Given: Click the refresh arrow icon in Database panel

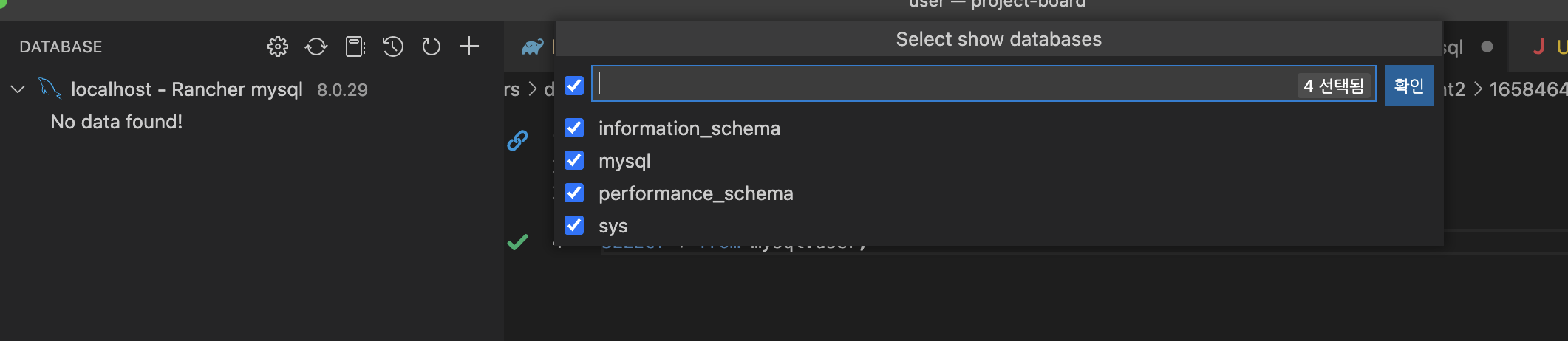Looking at the screenshot, I should [431, 47].
